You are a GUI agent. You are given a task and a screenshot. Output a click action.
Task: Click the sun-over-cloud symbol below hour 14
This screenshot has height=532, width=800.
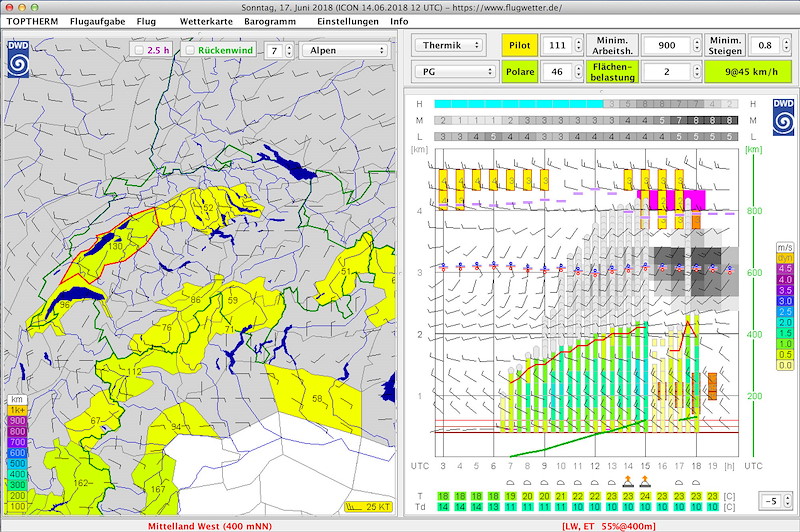pos(628,480)
